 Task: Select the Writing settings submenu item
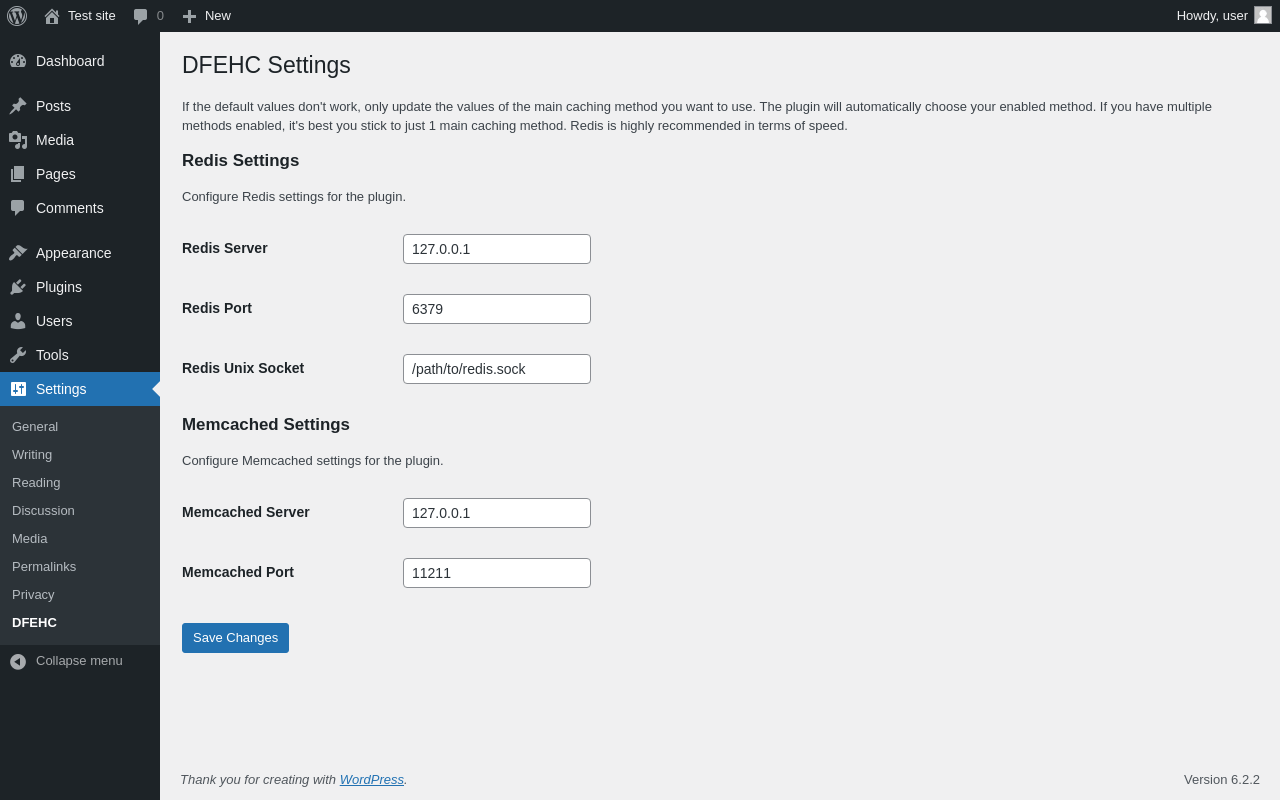click(x=32, y=455)
